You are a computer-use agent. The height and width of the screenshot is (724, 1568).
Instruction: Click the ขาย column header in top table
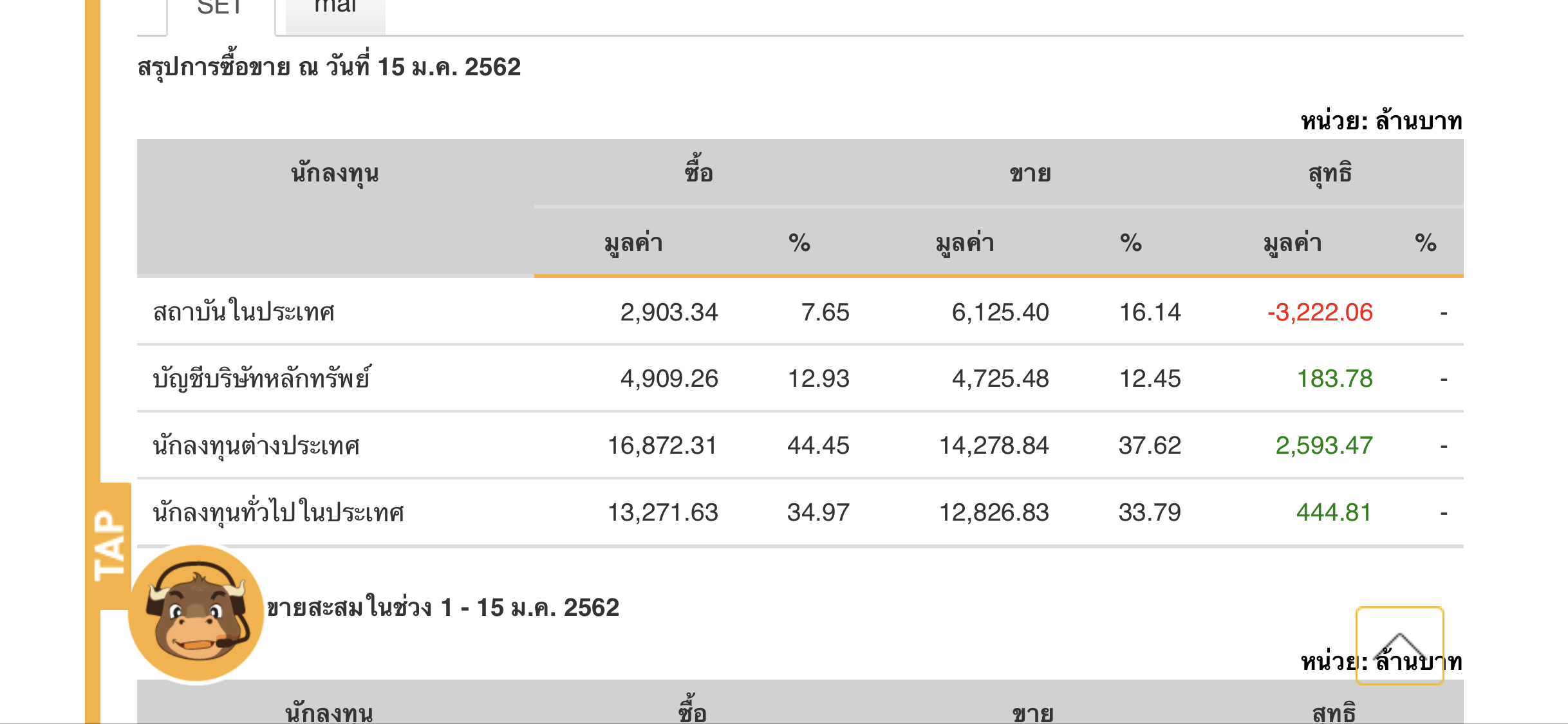coord(1030,174)
